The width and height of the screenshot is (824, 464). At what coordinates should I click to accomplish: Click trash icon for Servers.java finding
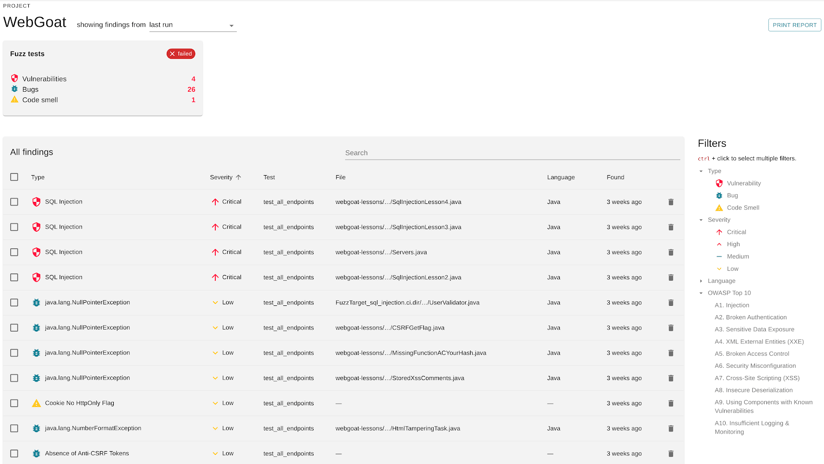click(x=671, y=252)
